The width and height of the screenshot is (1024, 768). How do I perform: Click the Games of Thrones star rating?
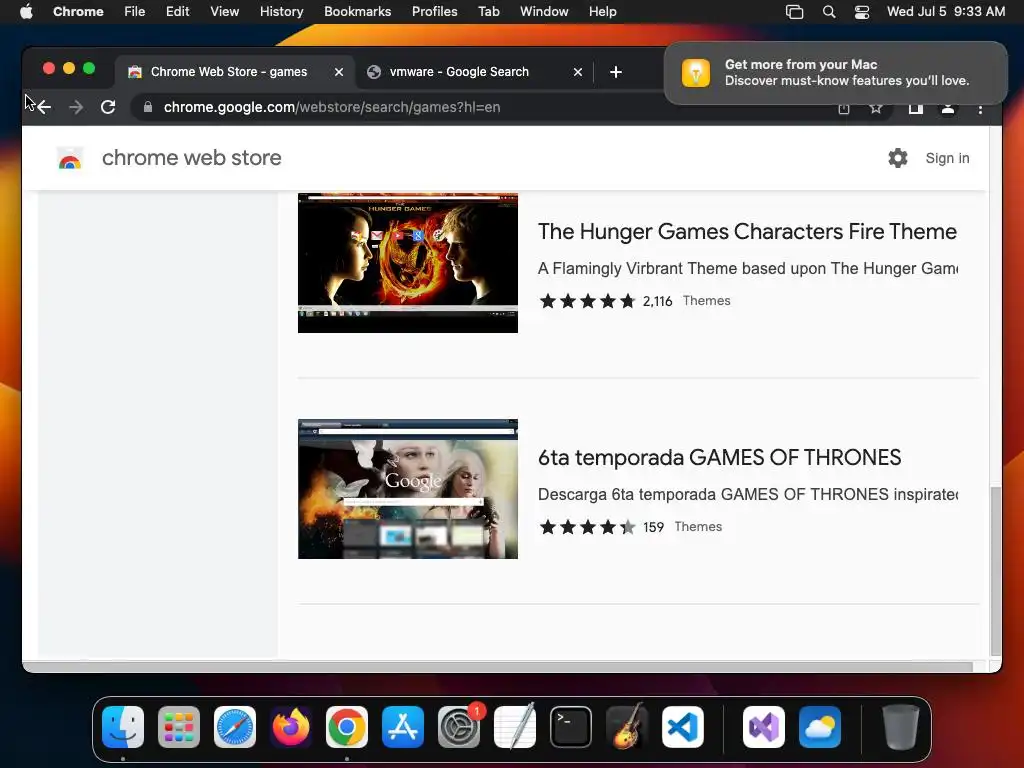587,527
